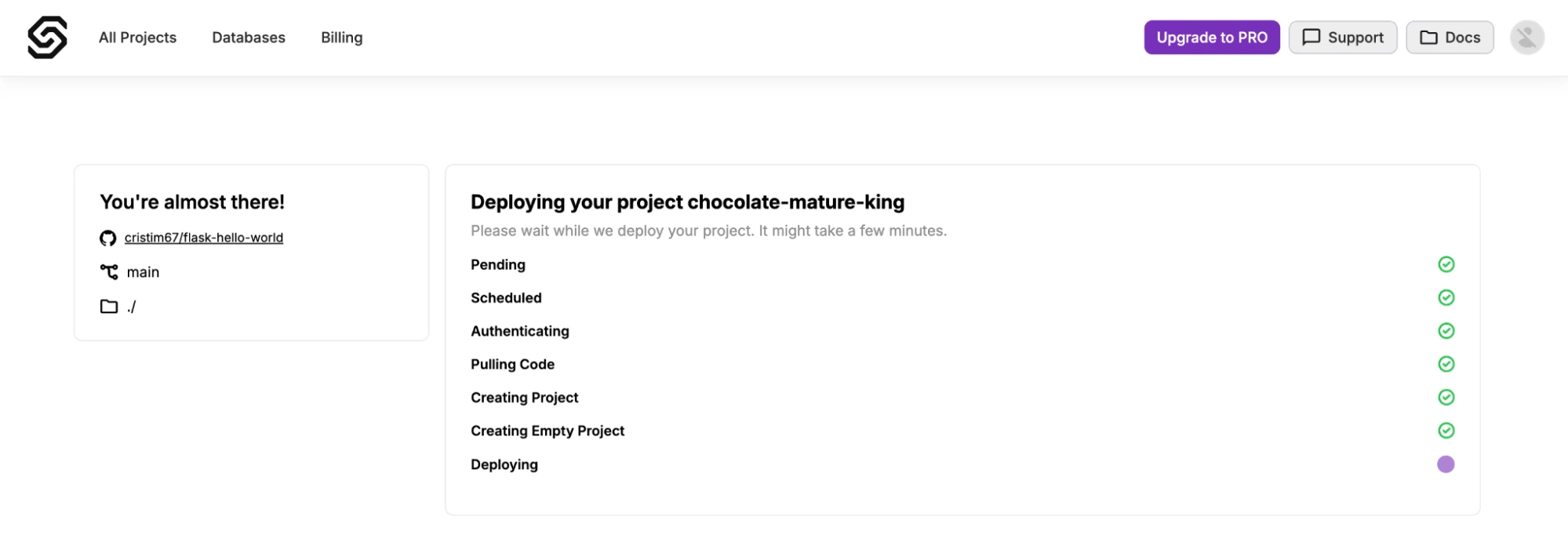Screen dimensions: 1568x546
Task: Click the green checkmark next to Scheduled
Action: (x=1446, y=297)
